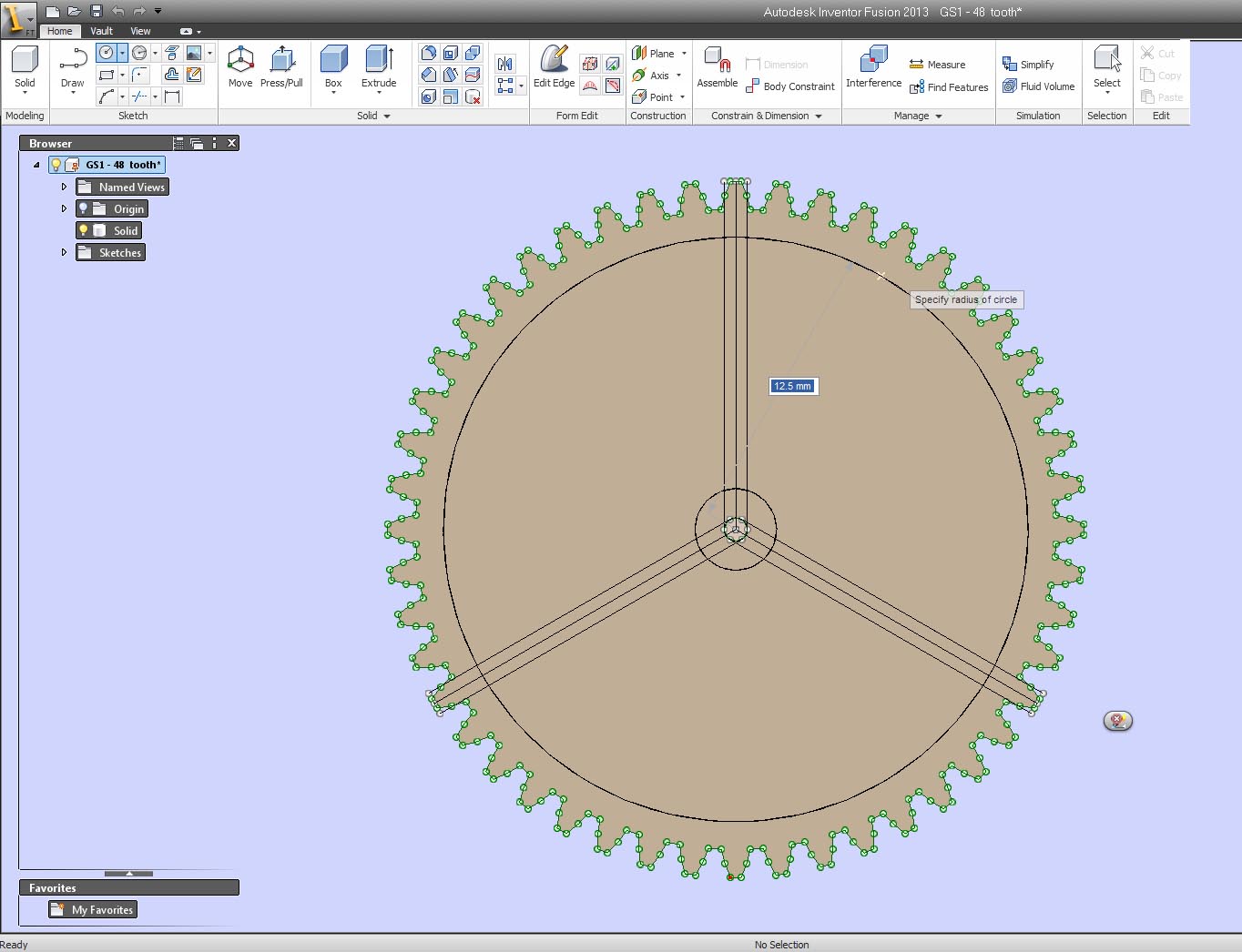Select the Extrude tool
This screenshot has height=952, width=1242.
point(379,69)
